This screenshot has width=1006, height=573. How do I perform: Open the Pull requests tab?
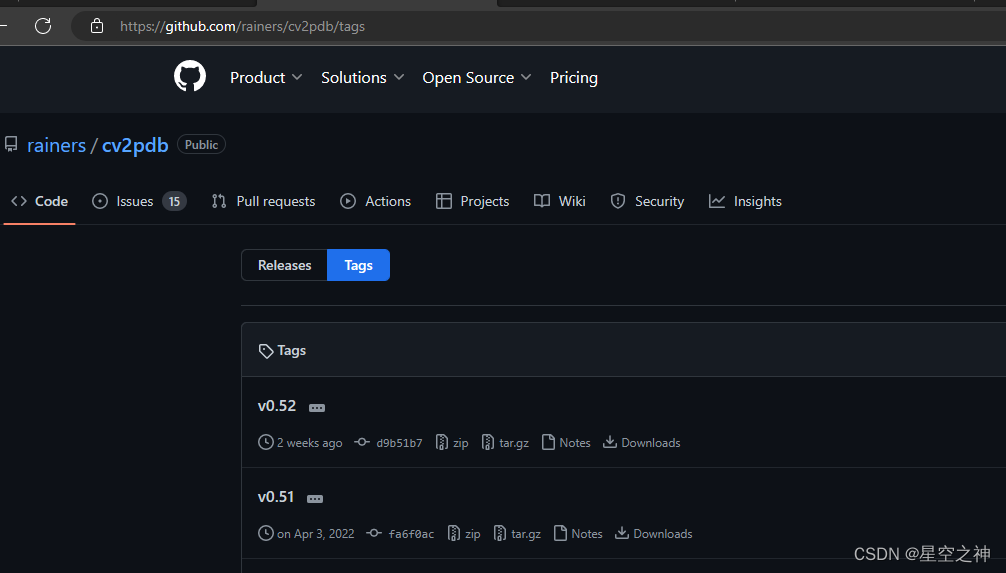[x=263, y=201]
